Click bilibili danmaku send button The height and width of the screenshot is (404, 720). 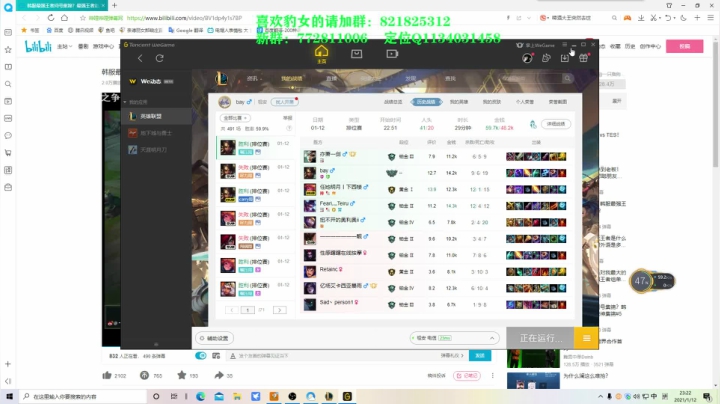pos(480,356)
